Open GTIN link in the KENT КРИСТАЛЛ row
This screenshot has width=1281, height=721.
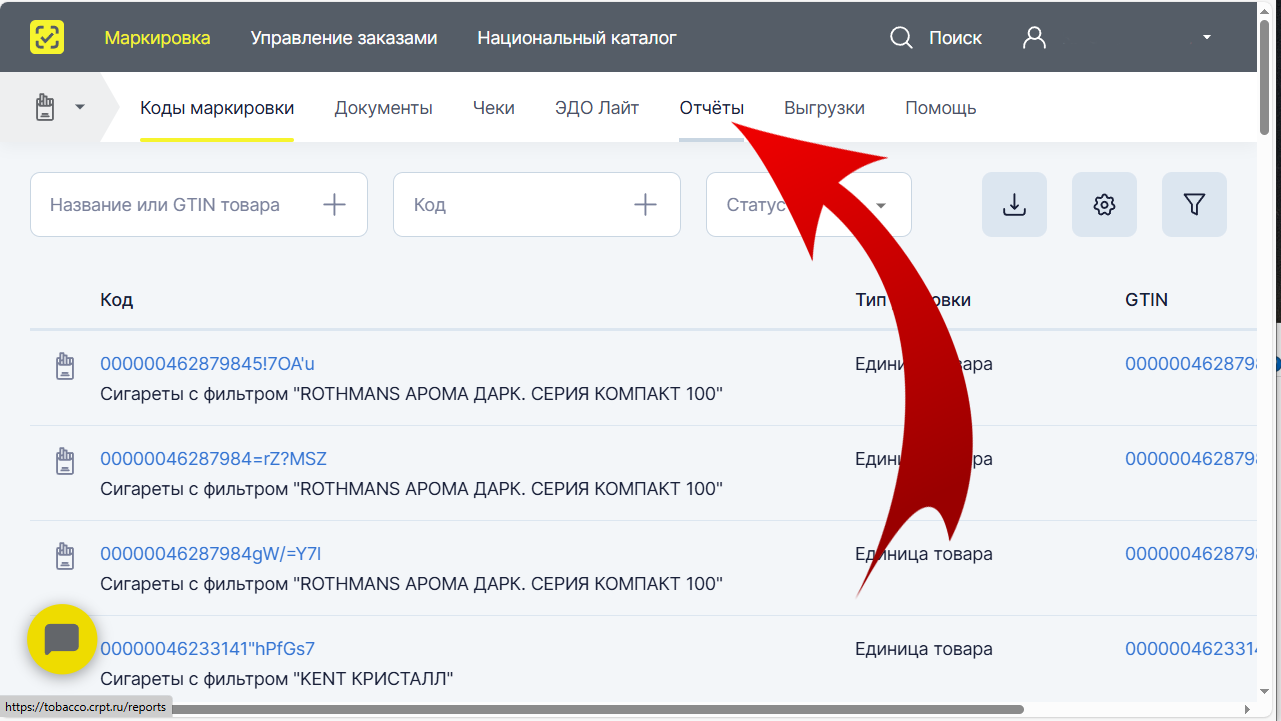point(1190,649)
